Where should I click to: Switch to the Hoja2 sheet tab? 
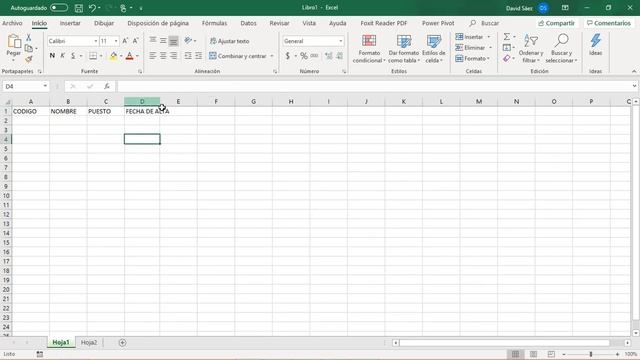point(89,342)
